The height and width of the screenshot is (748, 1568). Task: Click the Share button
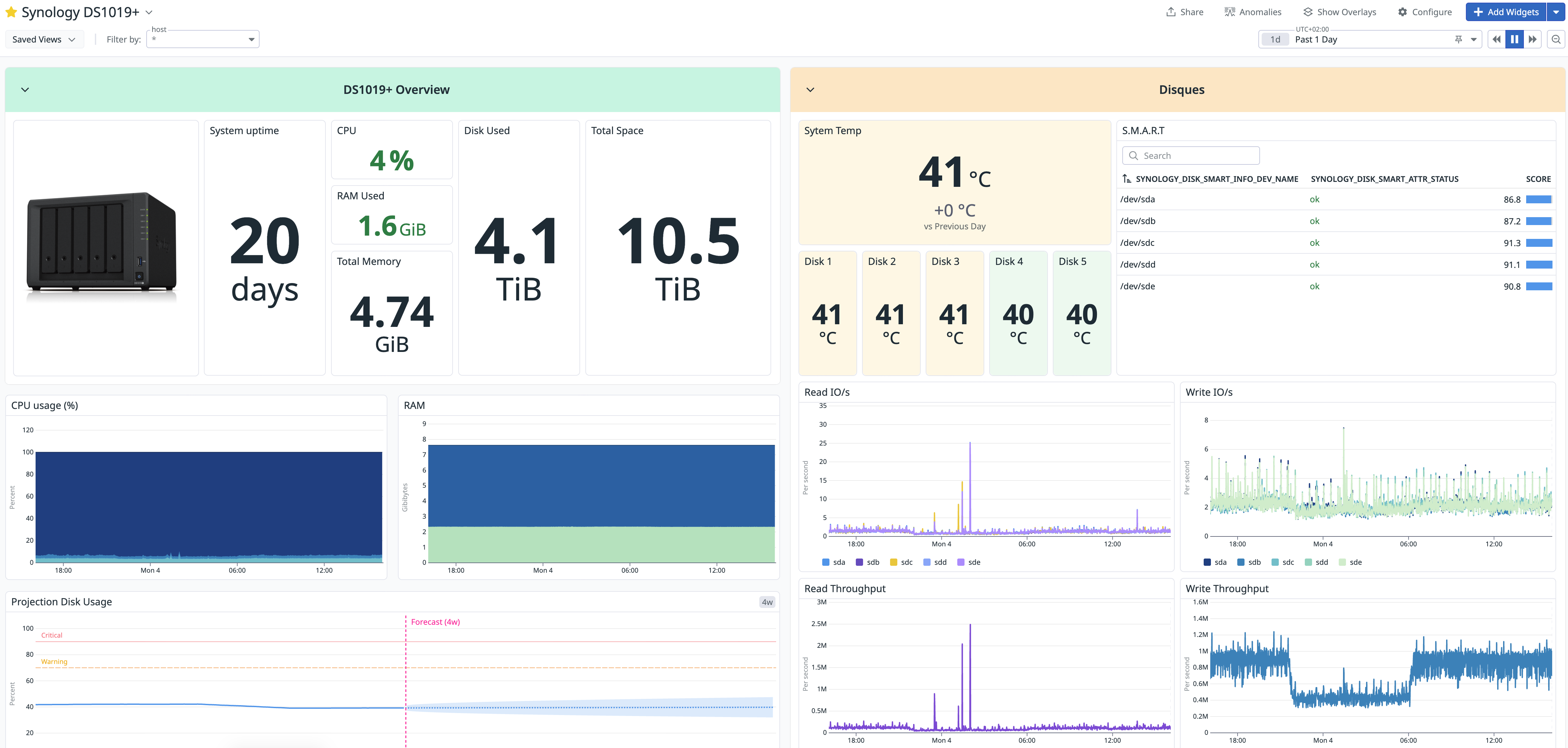tap(1185, 12)
